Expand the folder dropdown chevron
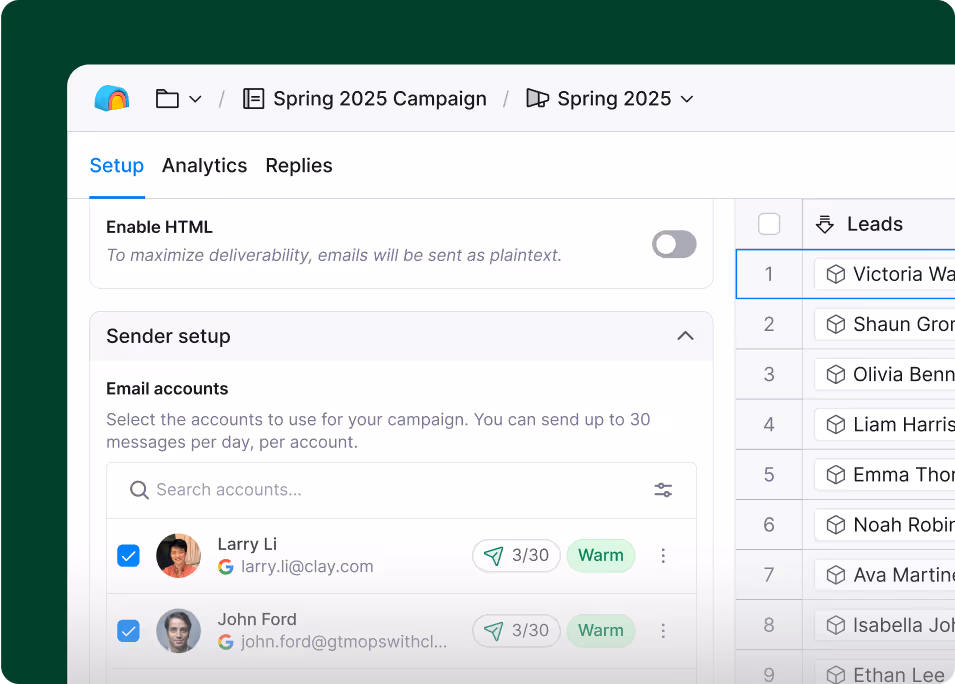 [x=195, y=99]
